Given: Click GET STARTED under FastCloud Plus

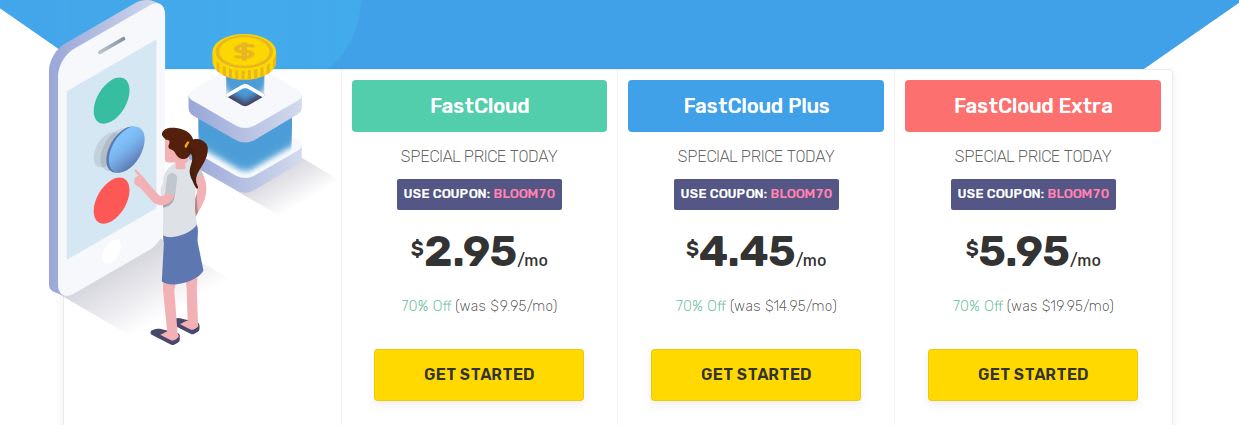Looking at the screenshot, I should point(756,375).
